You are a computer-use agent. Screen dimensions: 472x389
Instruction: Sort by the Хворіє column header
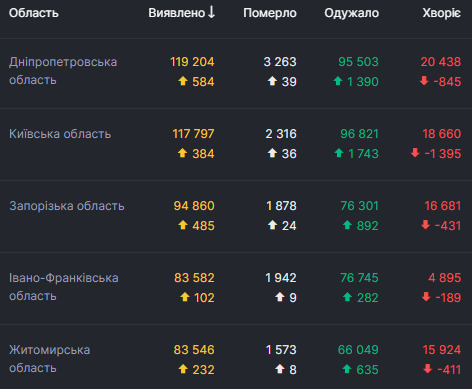442,13
